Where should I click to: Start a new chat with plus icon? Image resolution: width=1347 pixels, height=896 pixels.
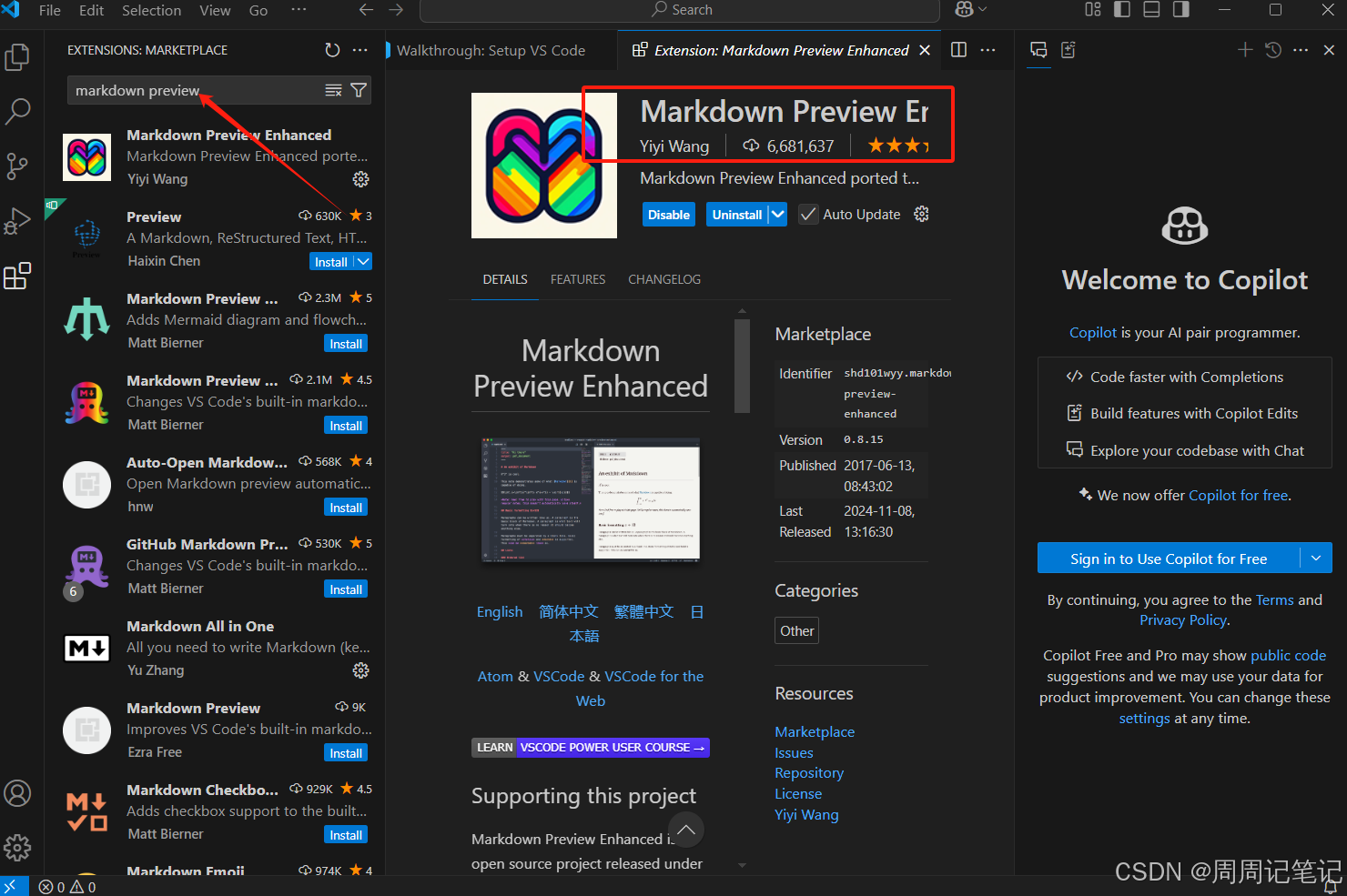tap(1245, 50)
